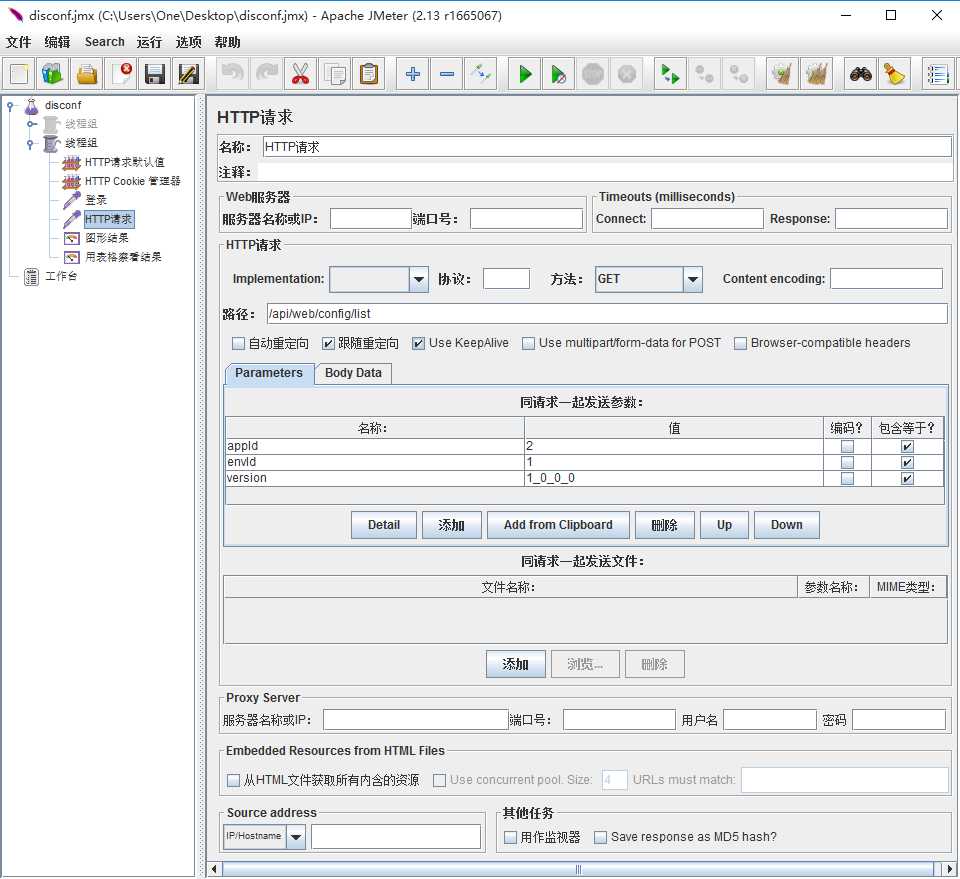The height and width of the screenshot is (879, 960).
Task: Click the Save As pencil-disk icon
Action: (x=189, y=74)
